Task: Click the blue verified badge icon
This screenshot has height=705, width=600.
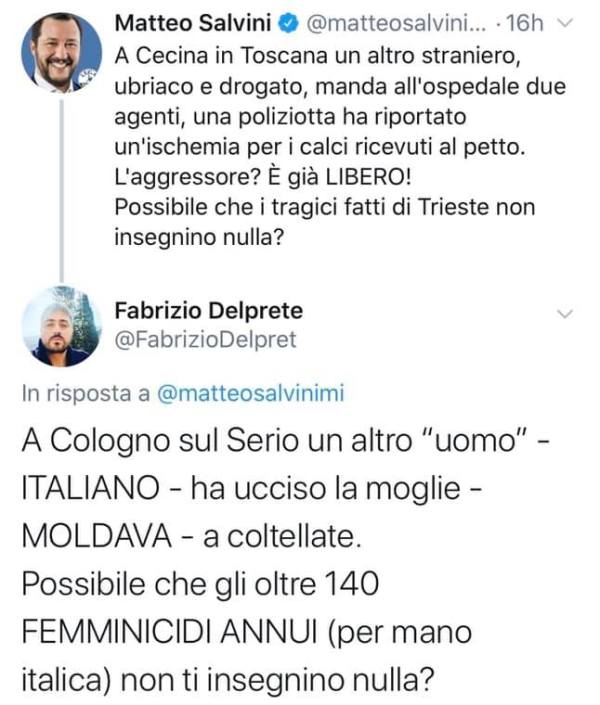Action: coord(289,23)
